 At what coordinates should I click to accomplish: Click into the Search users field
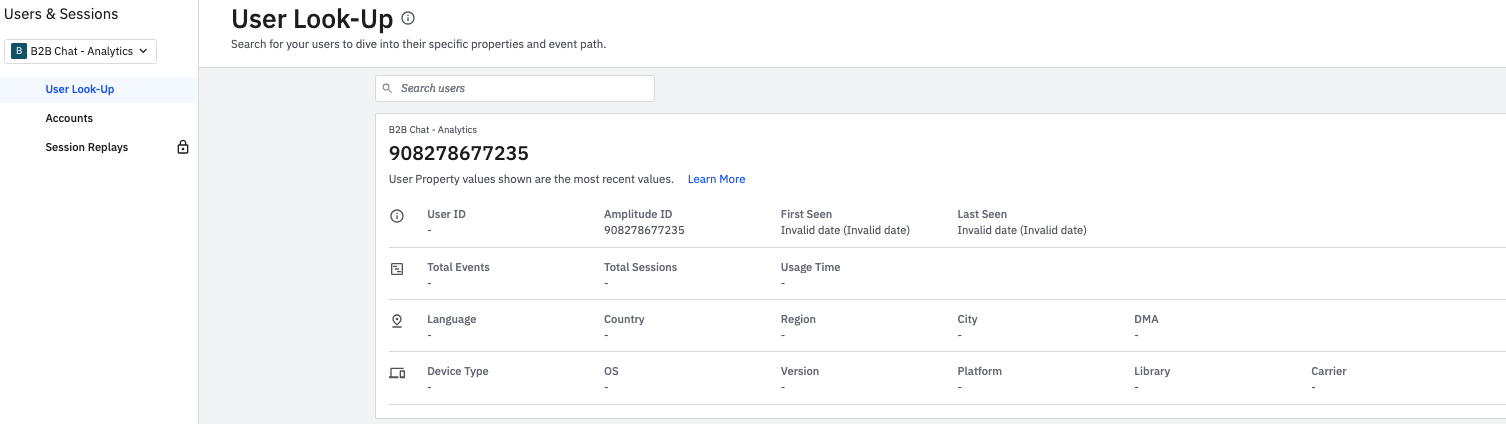(x=520, y=88)
